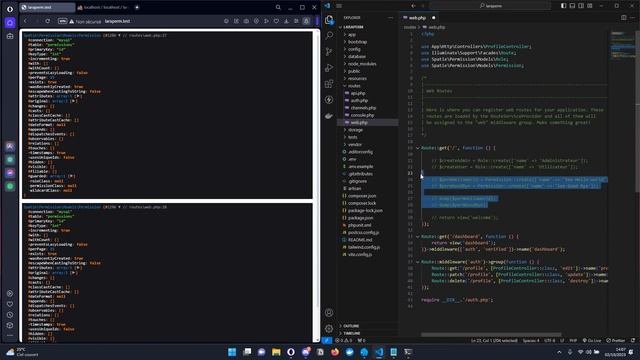Select web.php in the Explorer tree
Image resolution: width=640 pixels, height=360 pixels.
(359, 122)
